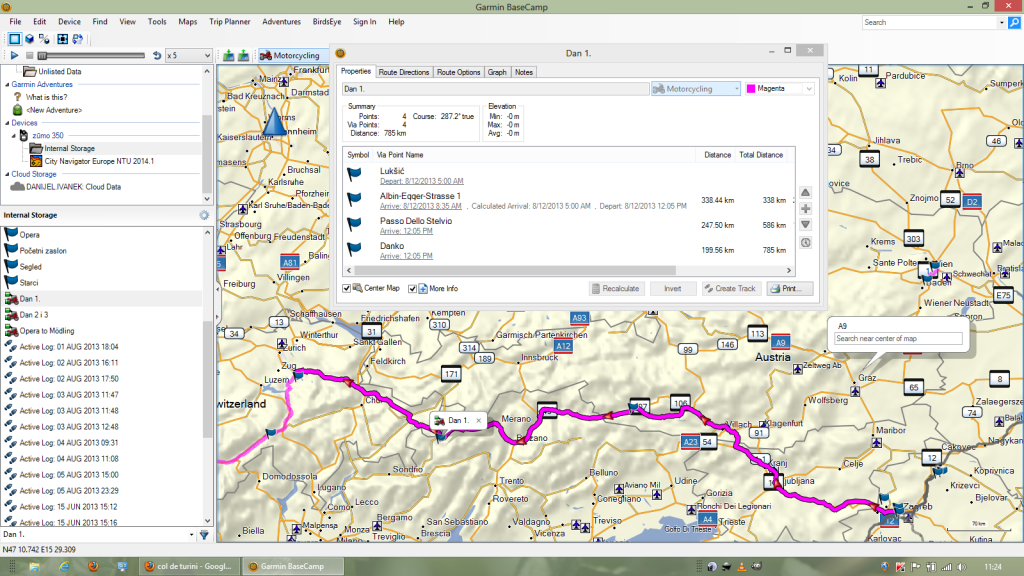The image size is (1024, 576).
Task: Click the 'Search near center of map' field
Action: click(x=898, y=338)
